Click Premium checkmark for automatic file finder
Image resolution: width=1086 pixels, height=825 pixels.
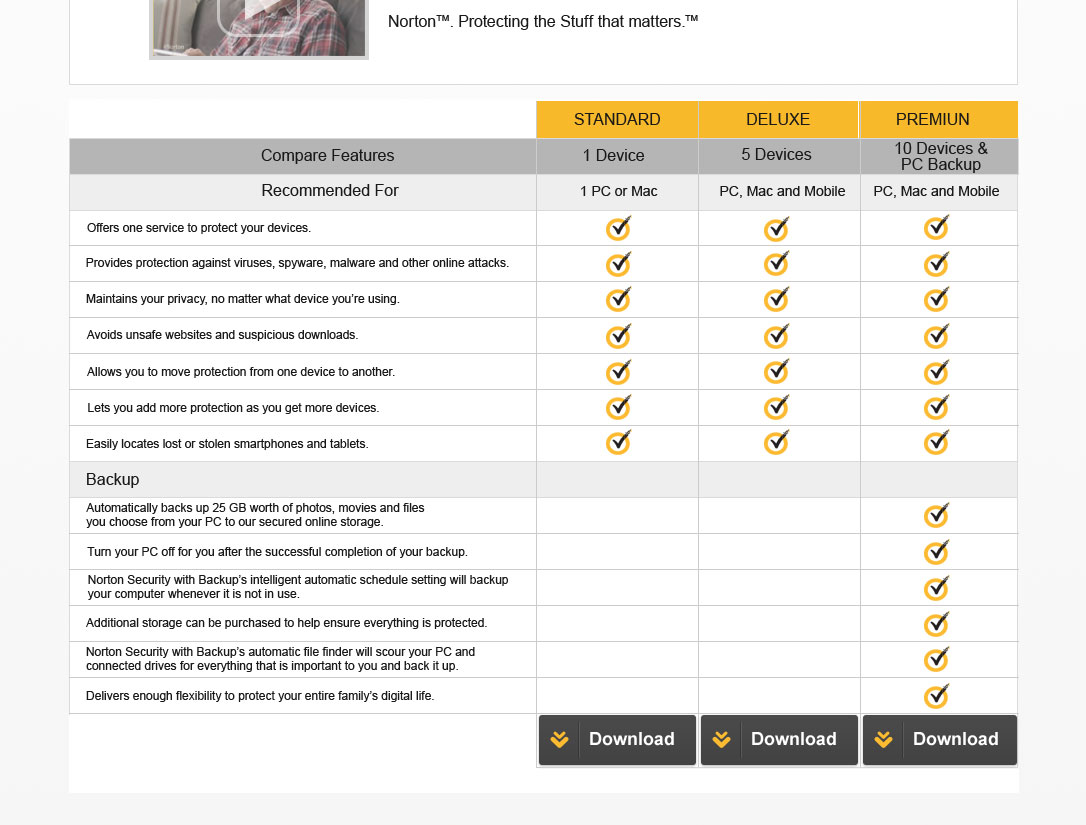pyautogui.click(x=936, y=660)
